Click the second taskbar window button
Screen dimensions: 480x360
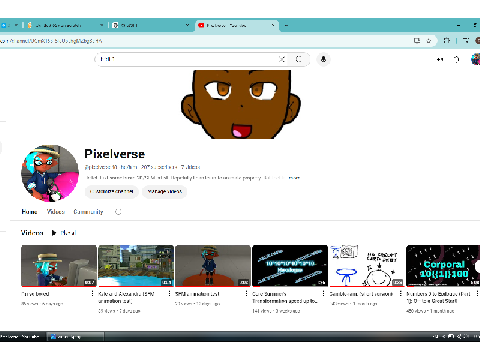point(75,337)
